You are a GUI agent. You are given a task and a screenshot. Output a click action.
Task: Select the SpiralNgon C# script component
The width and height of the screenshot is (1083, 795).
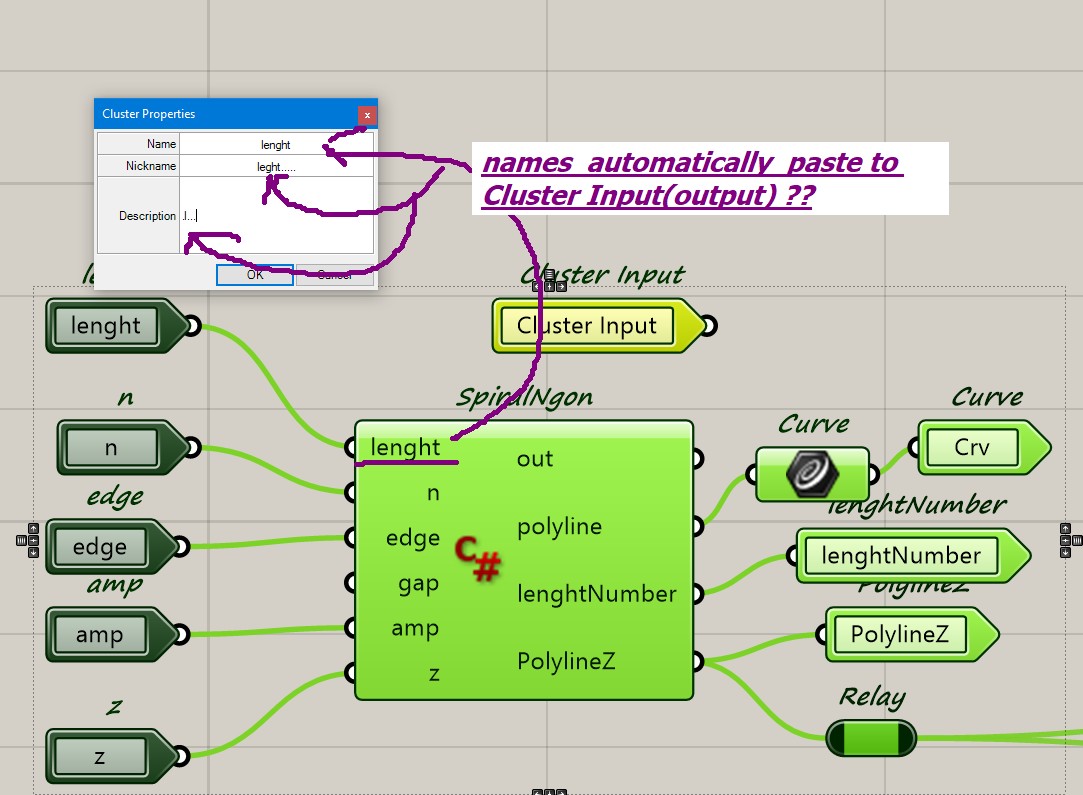click(524, 560)
